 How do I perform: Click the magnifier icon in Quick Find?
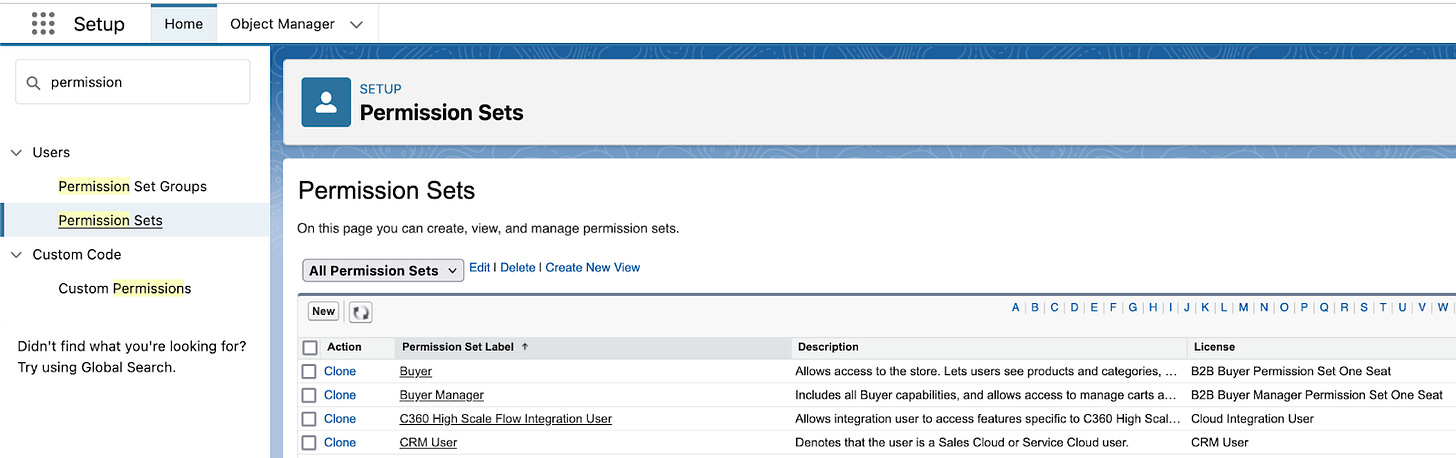[x=34, y=82]
